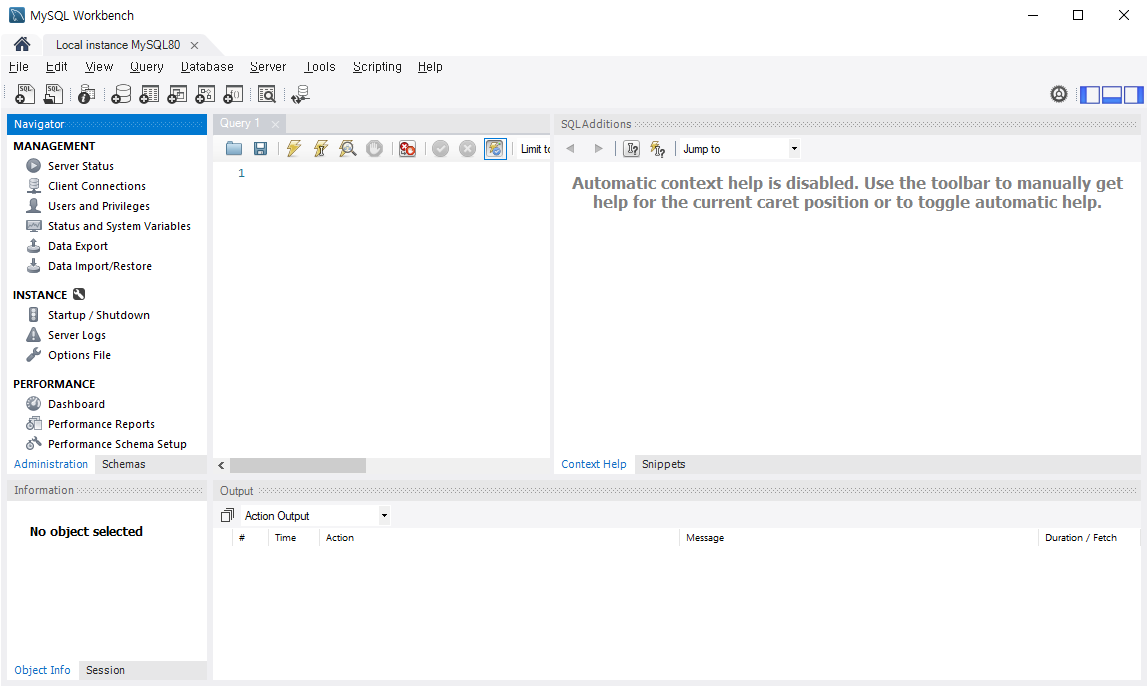Open the Query menu

click(146, 67)
